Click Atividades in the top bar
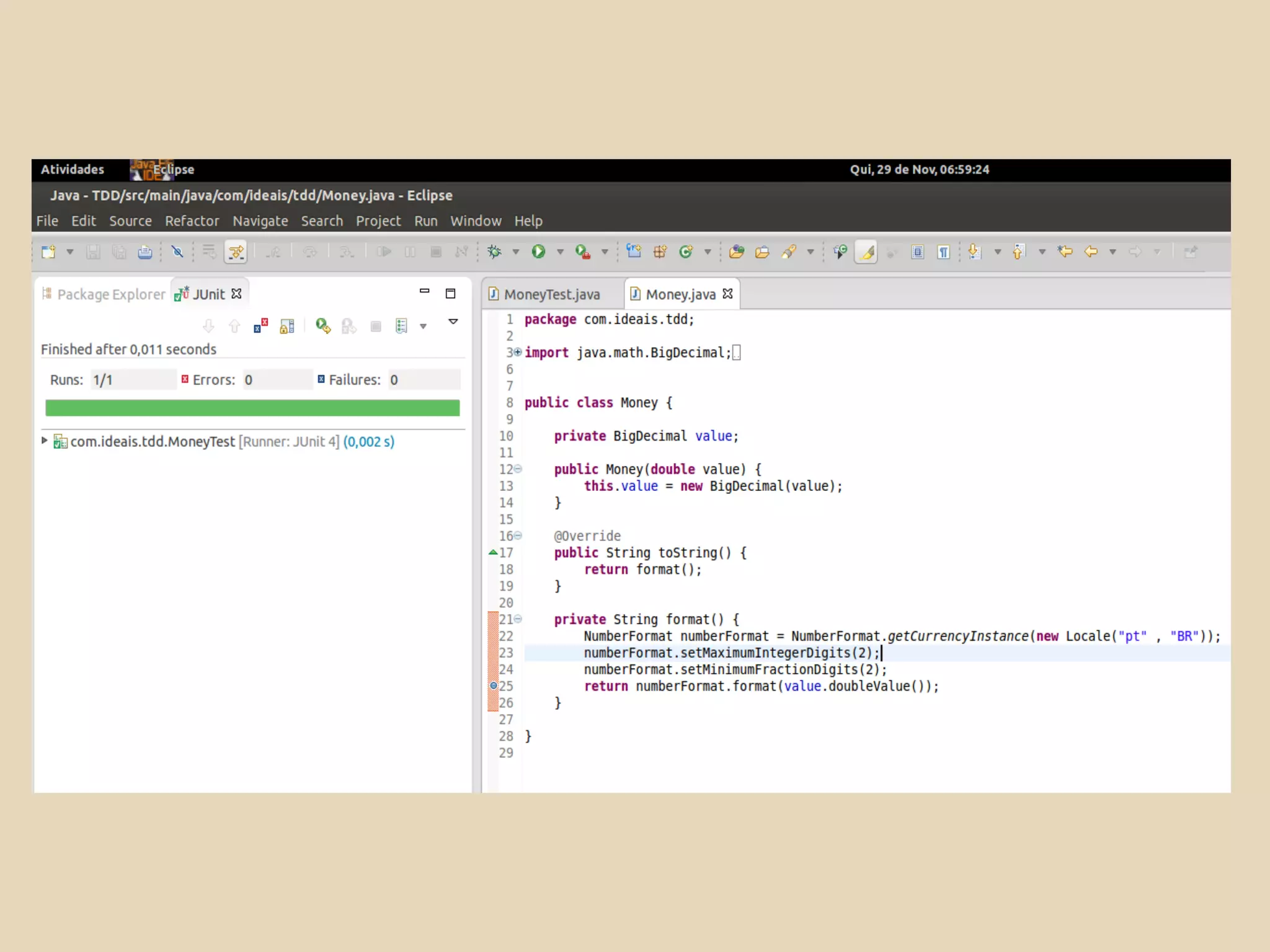This screenshot has width=1270, height=952. [x=73, y=170]
